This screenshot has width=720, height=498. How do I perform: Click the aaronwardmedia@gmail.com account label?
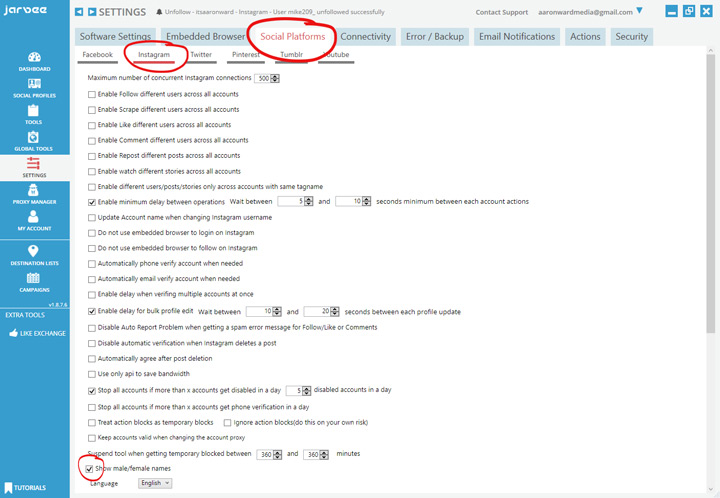(x=585, y=12)
